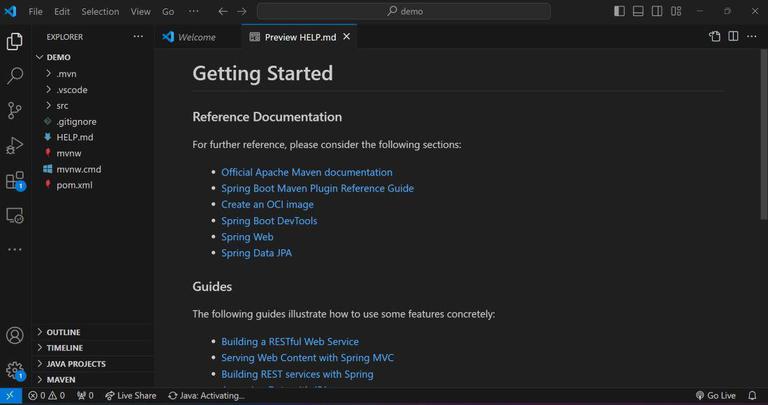Toggle the primary side bar layout button

[620, 11]
